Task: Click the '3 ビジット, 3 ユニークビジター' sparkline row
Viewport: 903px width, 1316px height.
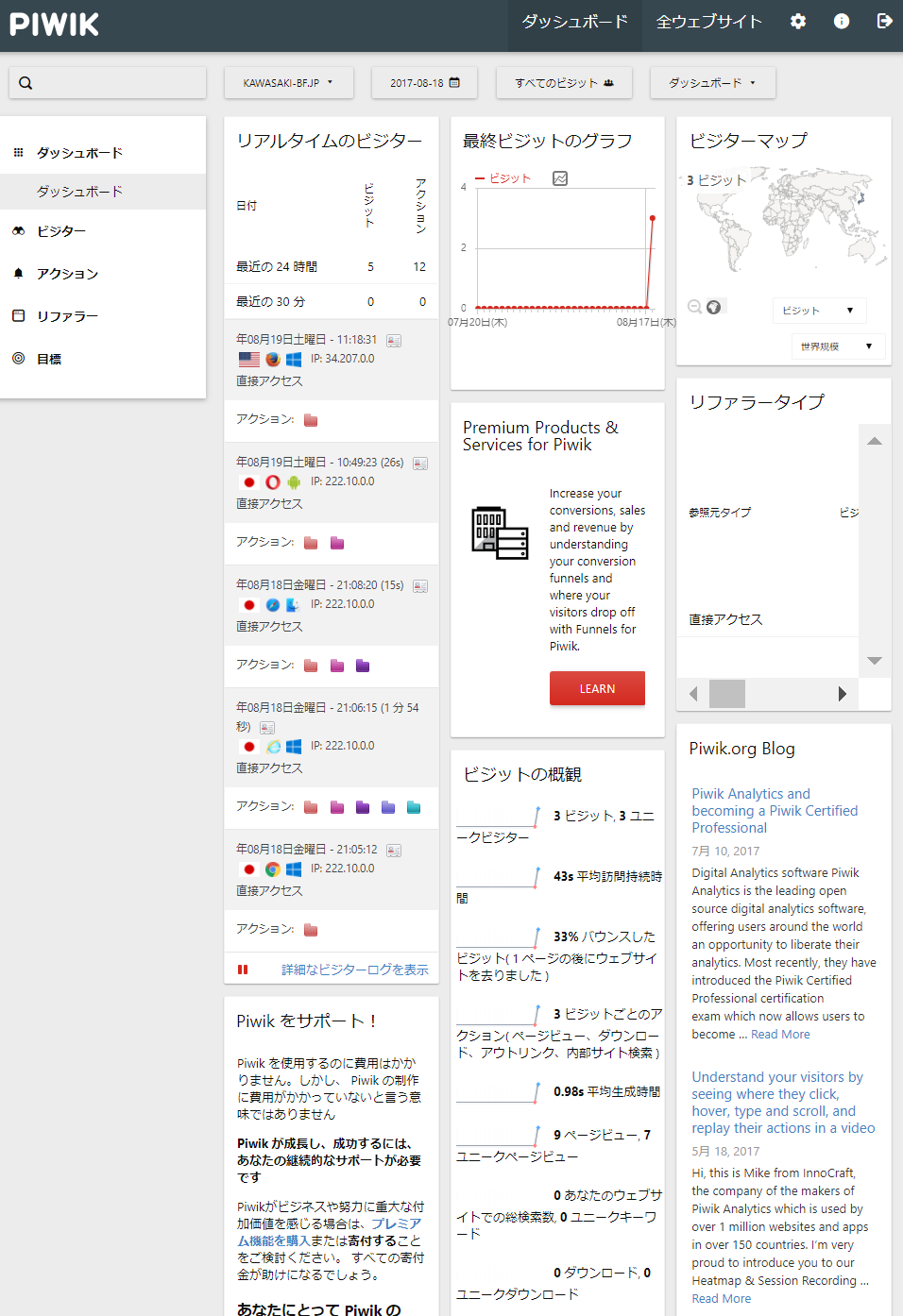Action: (558, 826)
